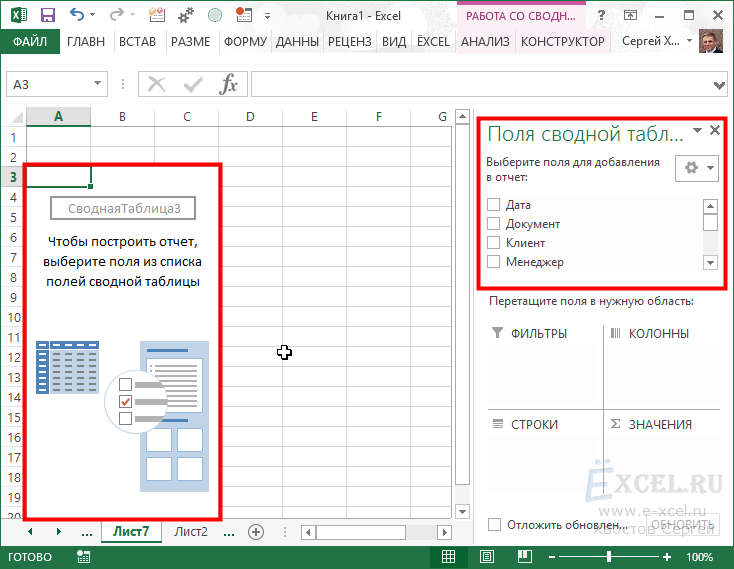The width and height of the screenshot is (734, 569).
Task: Click the macro recording icon in status bar
Action: [83, 557]
